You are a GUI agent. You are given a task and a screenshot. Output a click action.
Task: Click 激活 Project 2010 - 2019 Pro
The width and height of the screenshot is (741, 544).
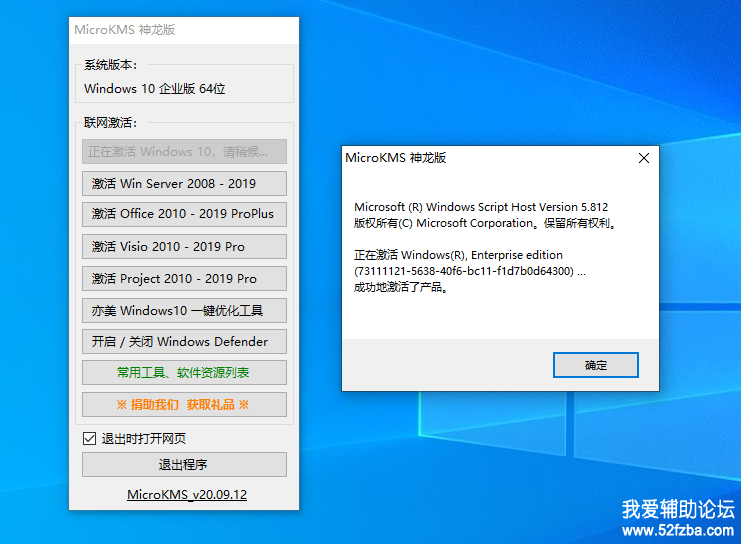click(184, 278)
